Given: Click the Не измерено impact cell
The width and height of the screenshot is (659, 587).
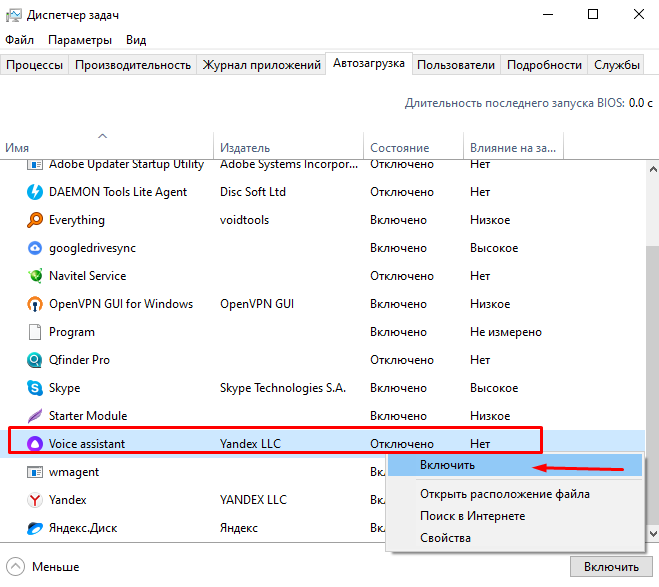Looking at the screenshot, I should pos(506,332).
